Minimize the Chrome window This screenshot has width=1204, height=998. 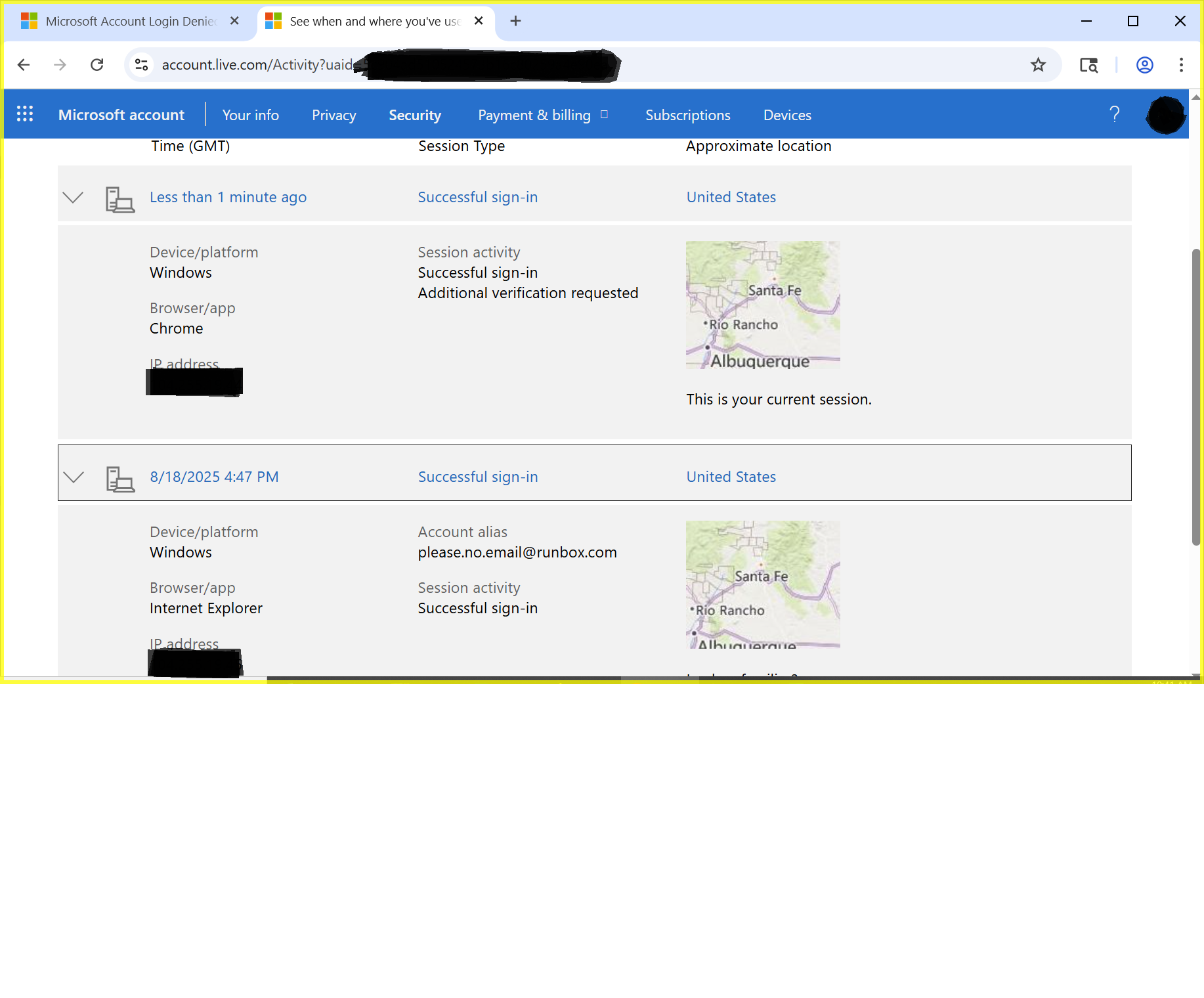1086,21
